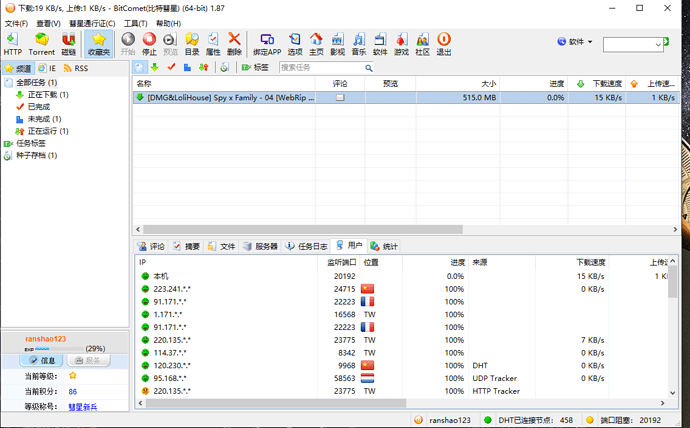Open the Games (游戏) toolbar icon
Screen dimensions: 690x428
401,44
